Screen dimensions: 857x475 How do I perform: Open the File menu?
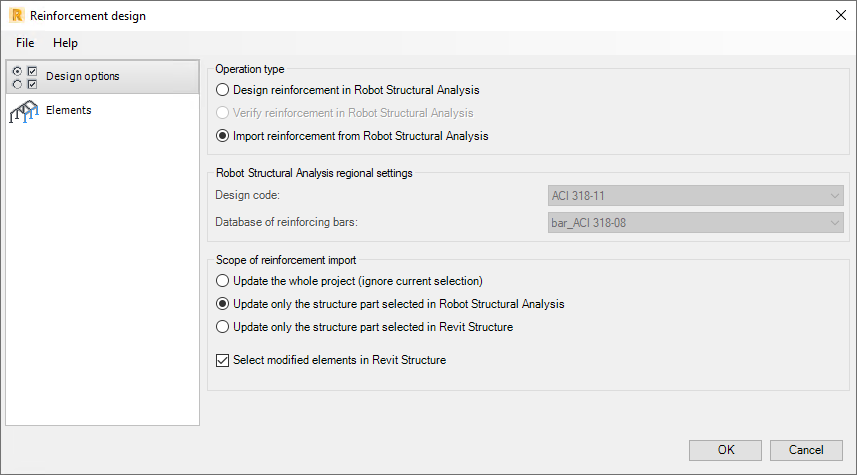[25, 43]
